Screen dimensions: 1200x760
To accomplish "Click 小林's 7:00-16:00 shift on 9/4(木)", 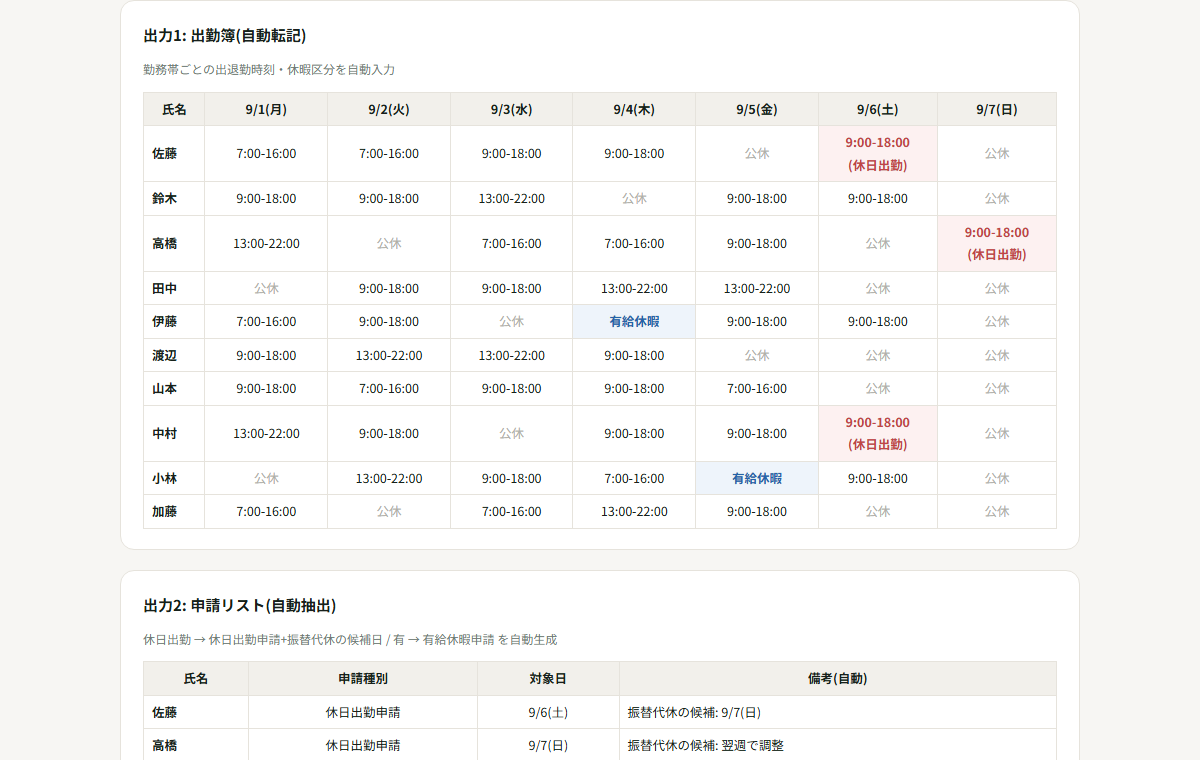I will [634, 479].
